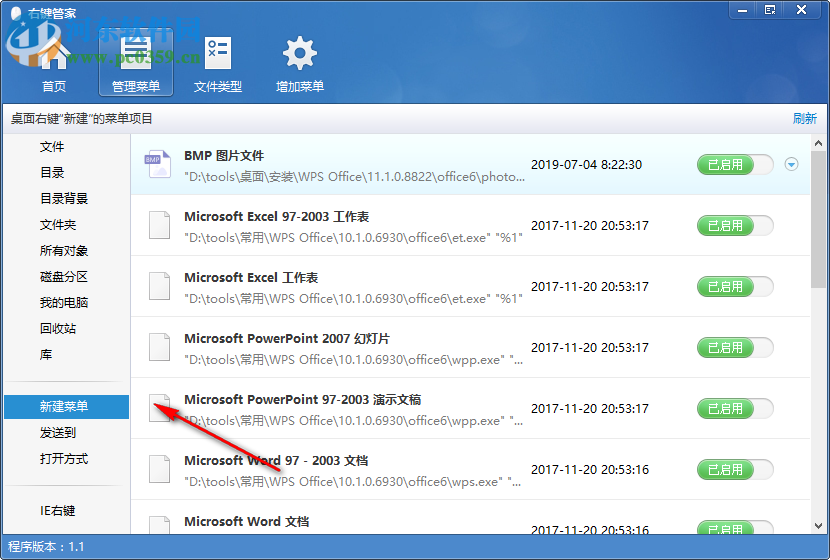This screenshot has height=560, width=830.
Task: Select Microsoft Word 文档 entry title
Action: point(247,521)
